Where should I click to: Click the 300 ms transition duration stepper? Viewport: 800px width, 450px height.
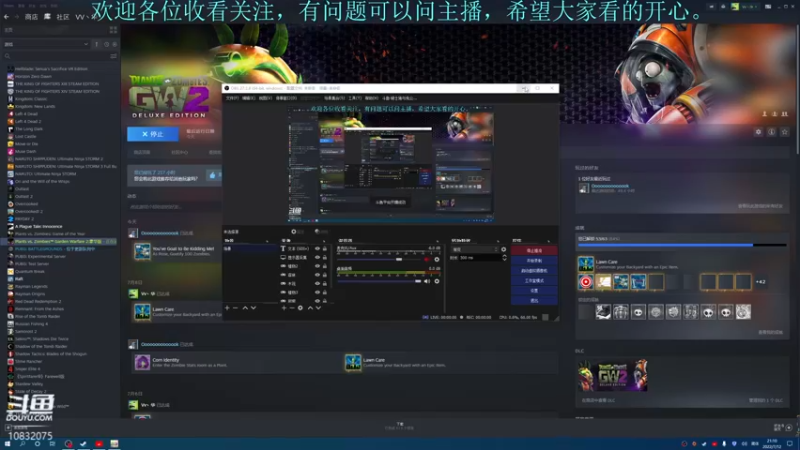[505, 258]
